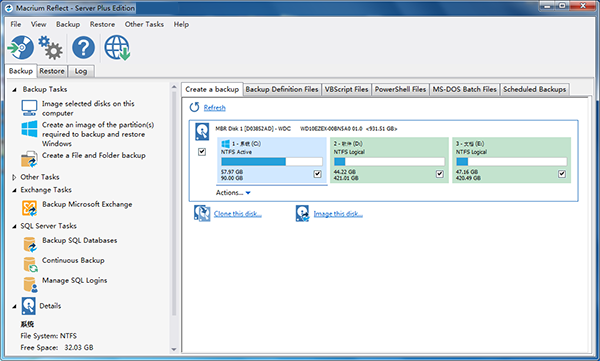This screenshot has width=600, height=361.
Task: Expand the Other Tasks tree section
Action: click(14, 177)
